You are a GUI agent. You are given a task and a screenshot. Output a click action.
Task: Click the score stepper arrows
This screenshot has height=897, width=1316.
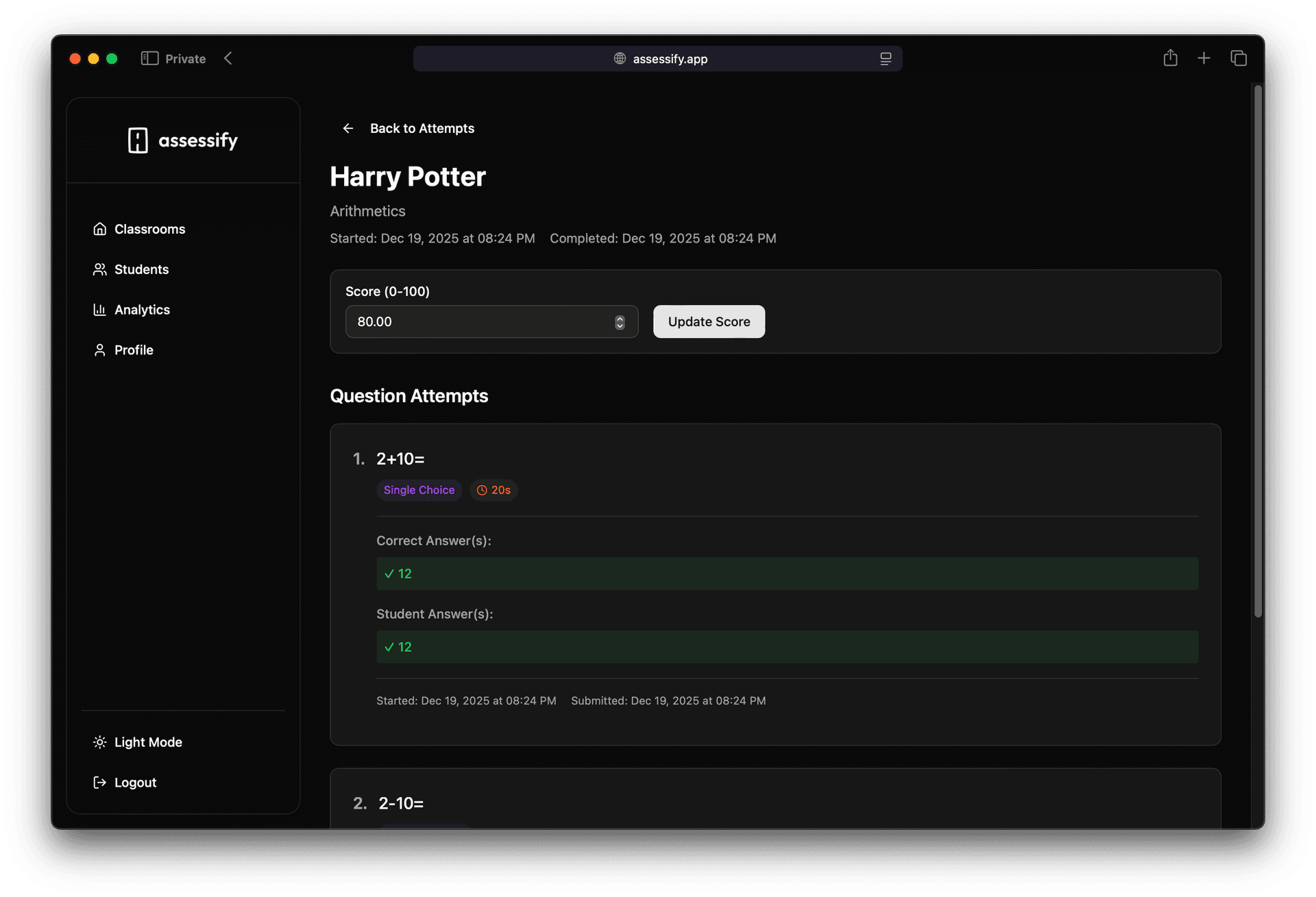(x=620, y=322)
